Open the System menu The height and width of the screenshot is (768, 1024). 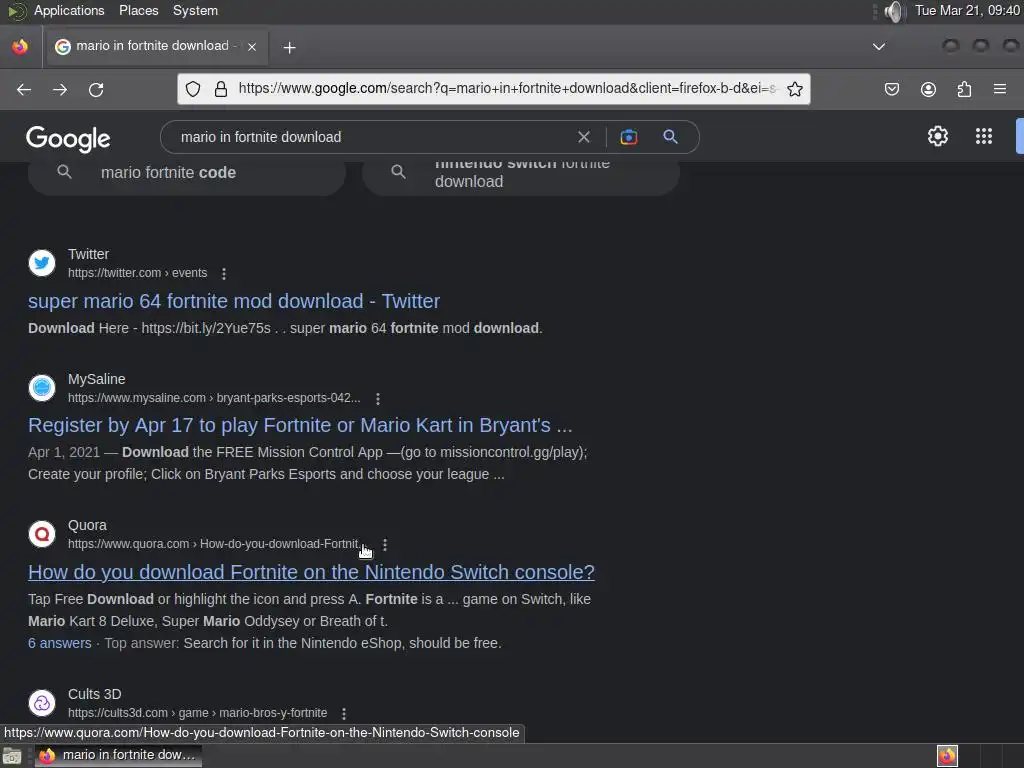click(195, 10)
